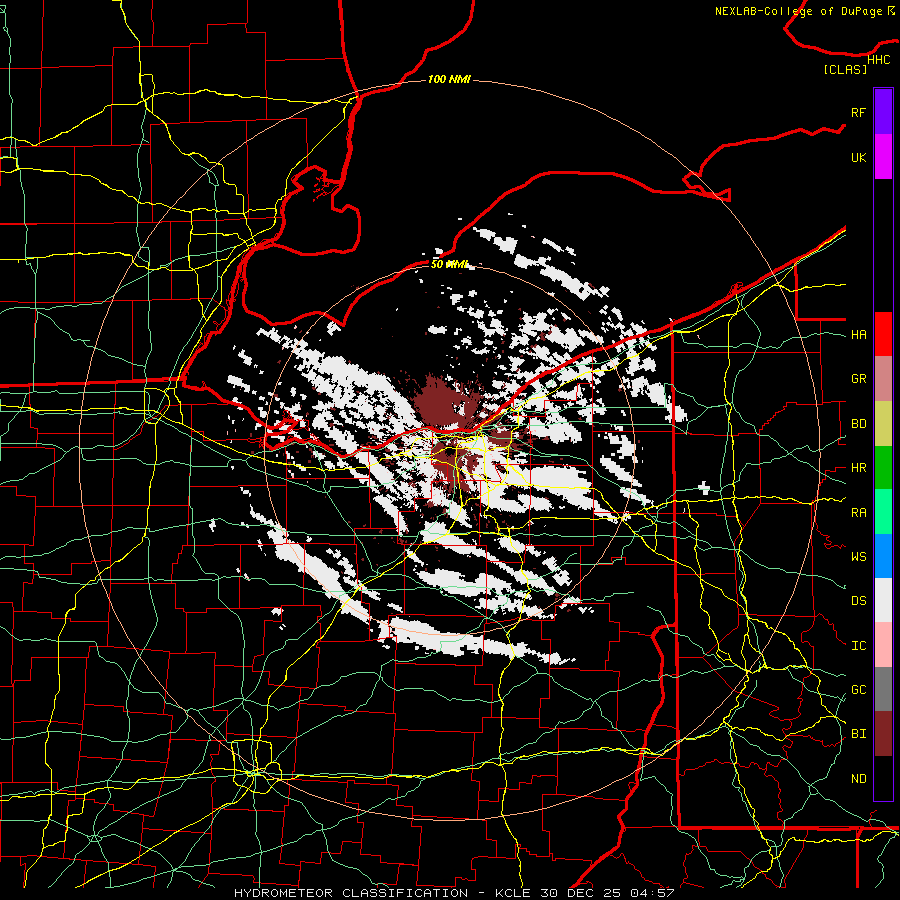Click the '30 DEC 25' date text
The width and height of the screenshot is (900, 900).
coord(581,893)
